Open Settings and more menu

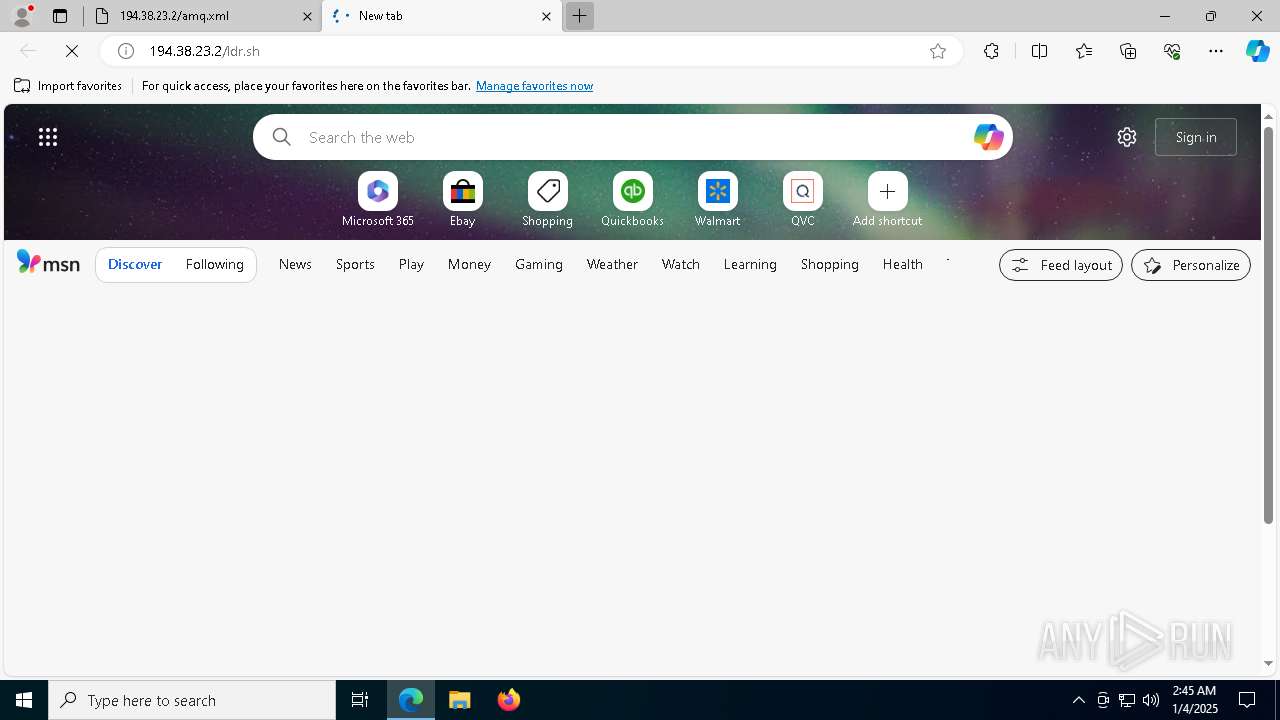point(1216,51)
